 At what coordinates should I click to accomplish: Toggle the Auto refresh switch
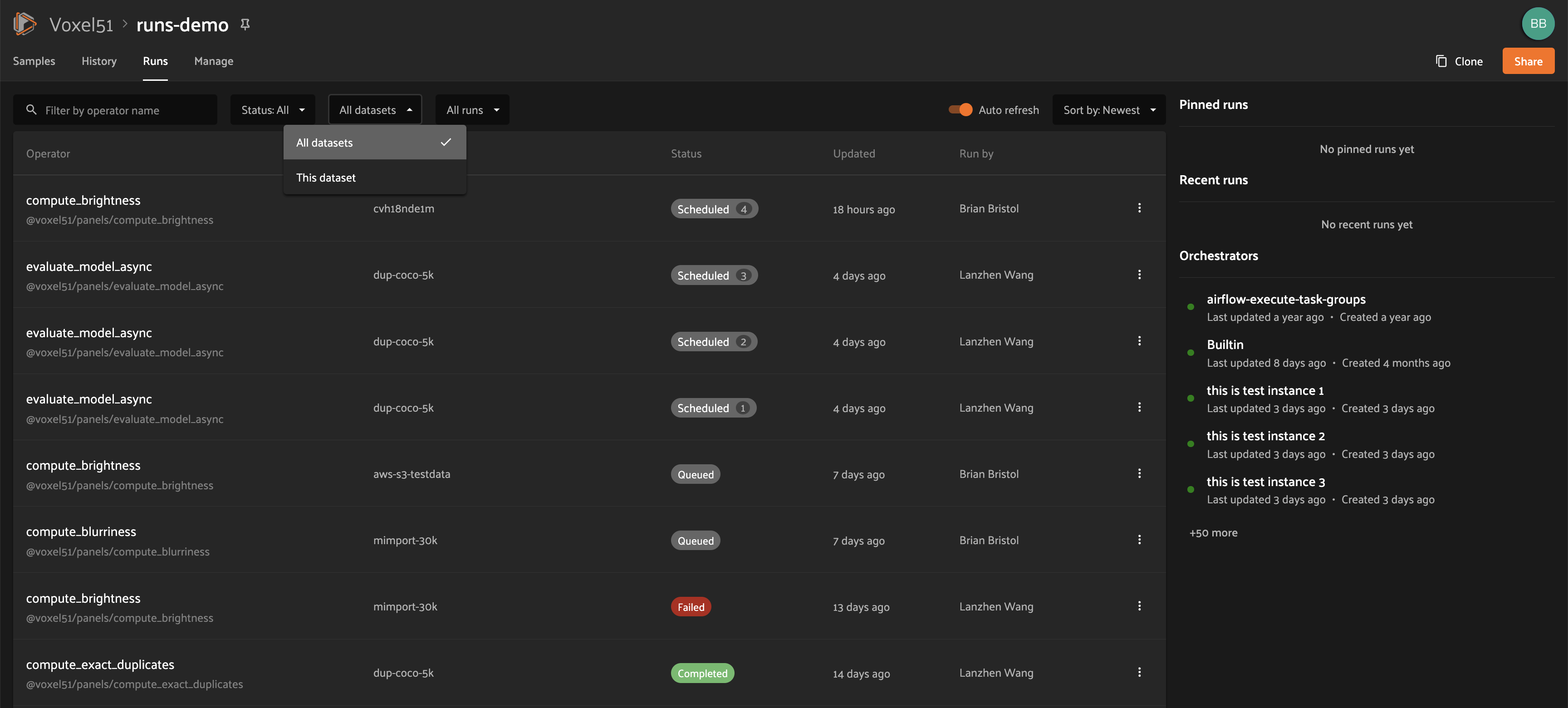[959, 109]
